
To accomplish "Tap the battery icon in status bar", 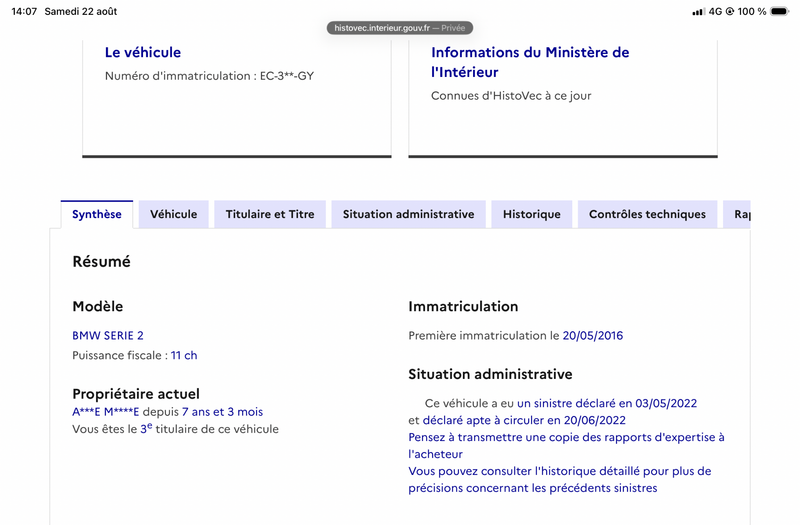I will pyautogui.click(x=780, y=11).
